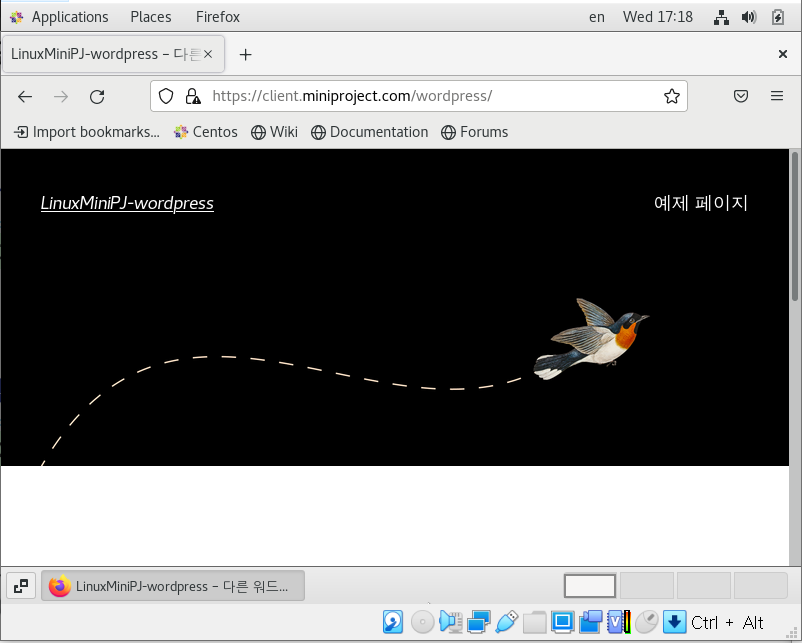
Task: Open the 예제 페이지 navigation link
Action: (x=701, y=203)
